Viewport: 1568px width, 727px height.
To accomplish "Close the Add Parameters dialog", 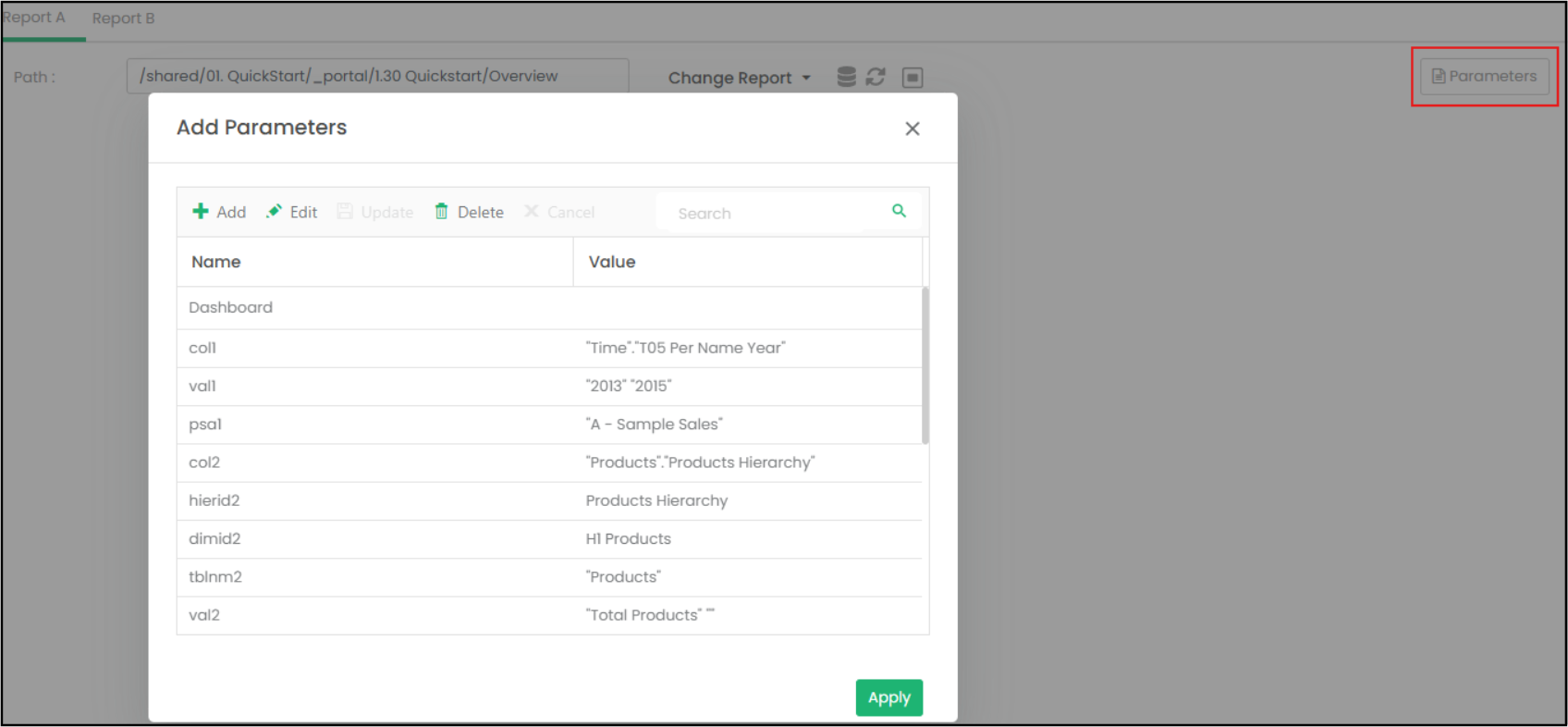I will pyautogui.click(x=913, y=129).
